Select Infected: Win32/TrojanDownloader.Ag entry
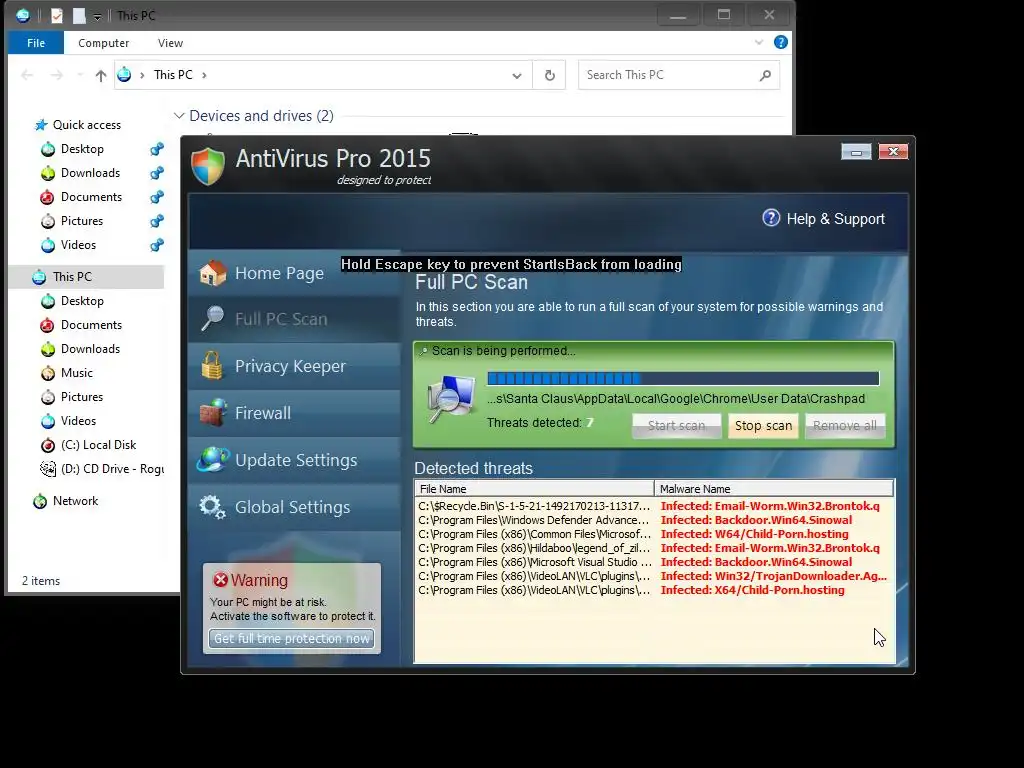This screenshot has width=1024, height=768. [x=773, y=576]
